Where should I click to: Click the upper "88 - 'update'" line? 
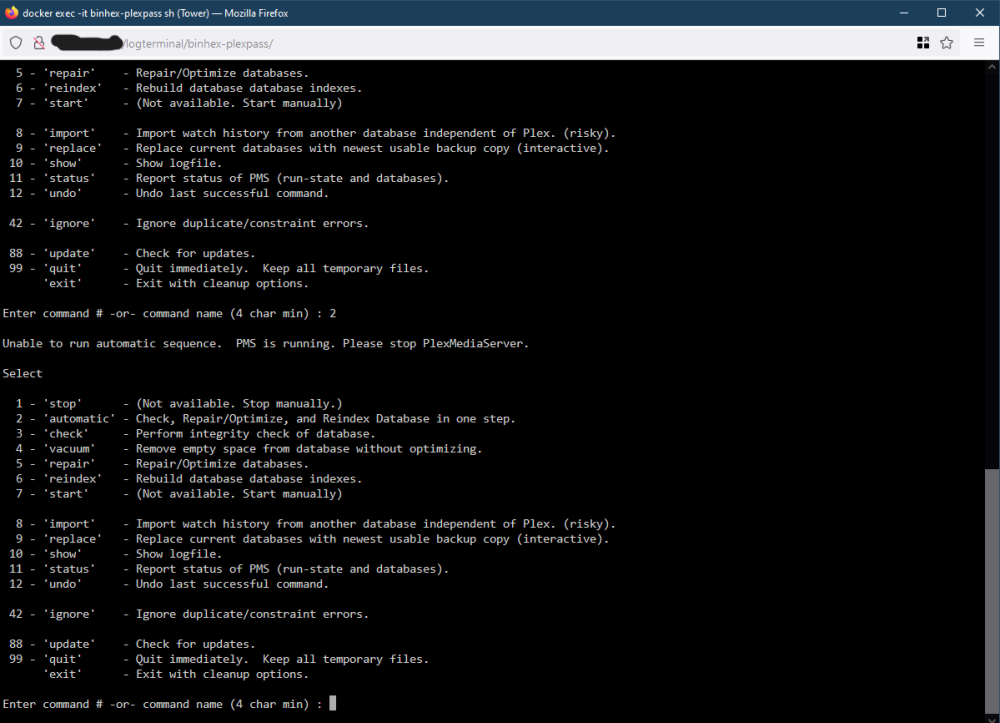(132, 253)
